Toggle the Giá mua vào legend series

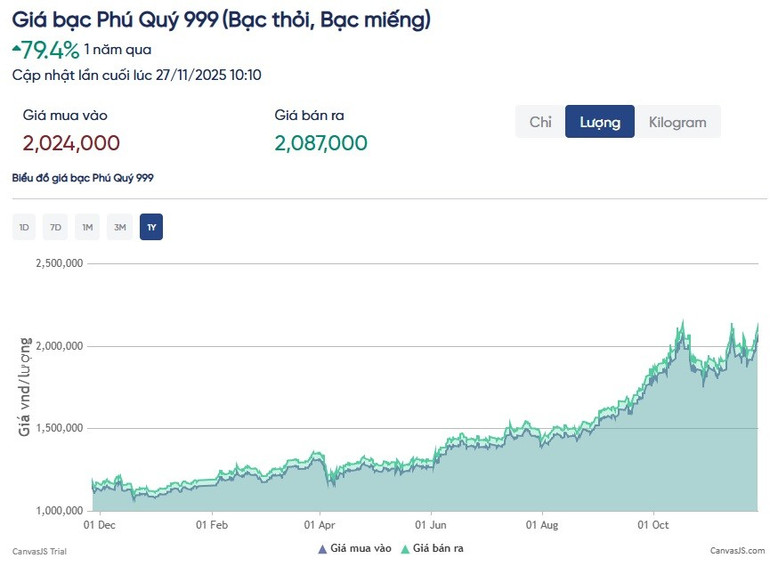coord(354,548)
